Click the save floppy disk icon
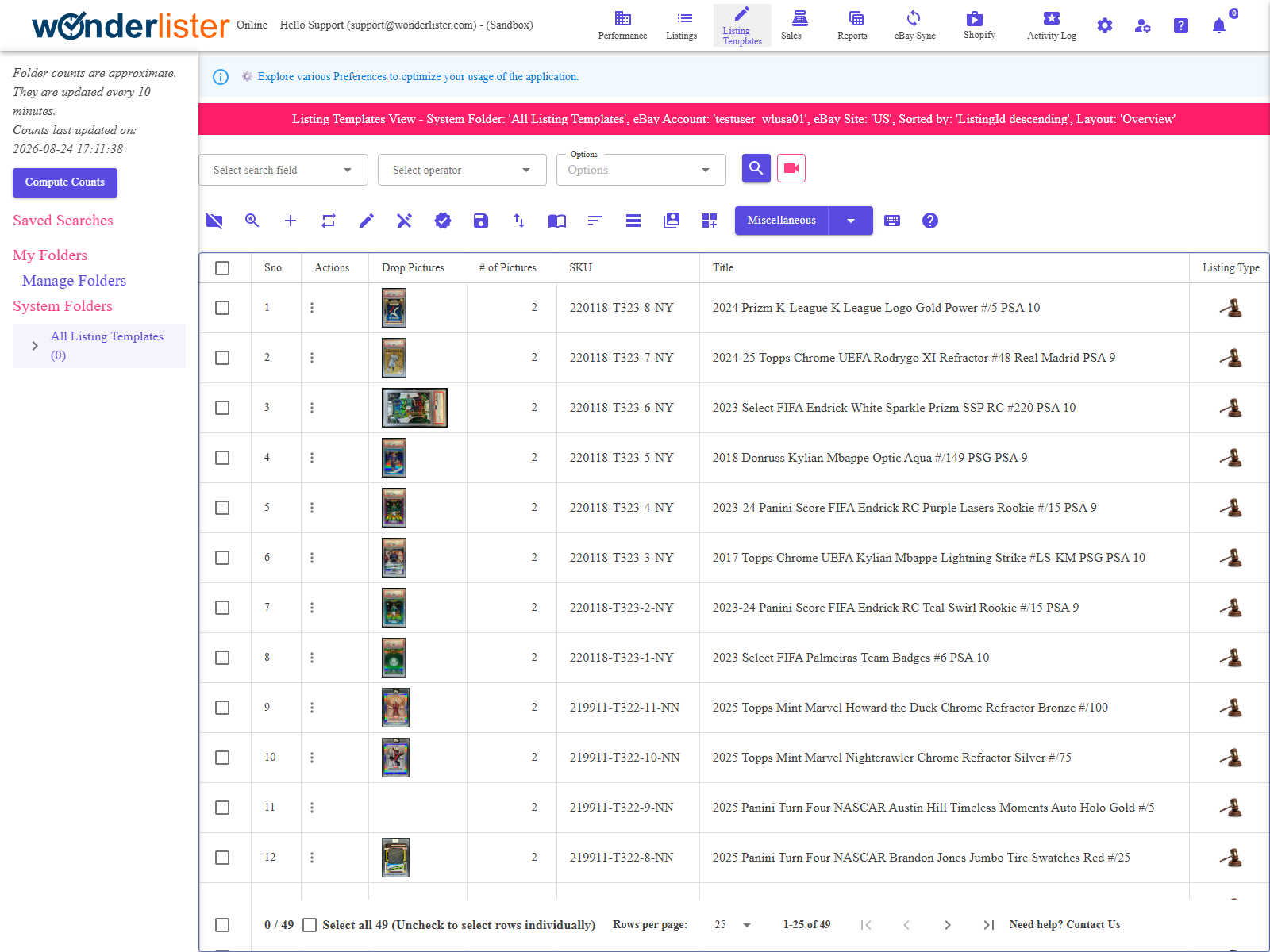The image size is (1270, 952). click(481, 221)
